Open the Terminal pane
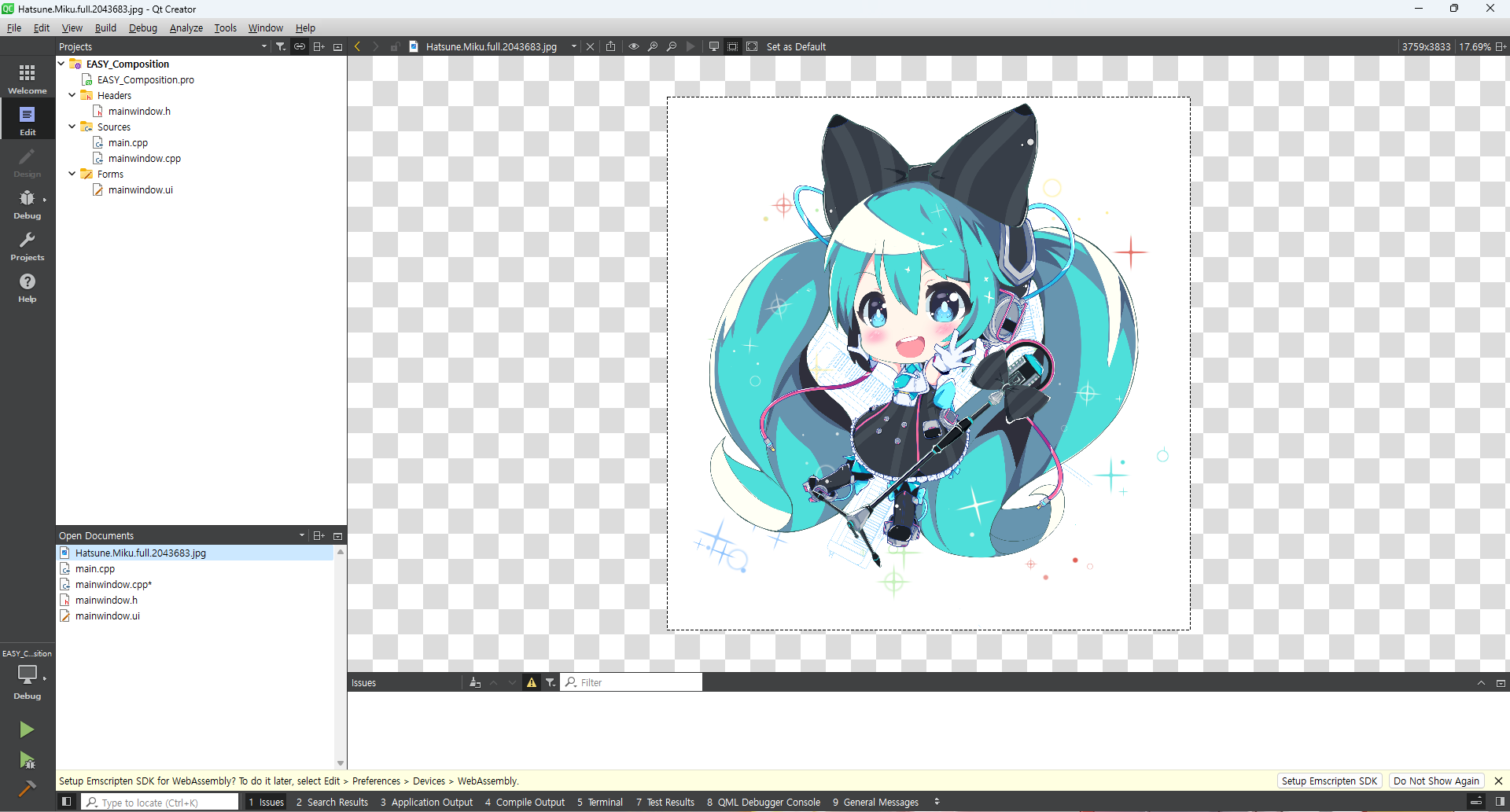The height and width of the screenshot is (812, 1510). coord(600,802)
